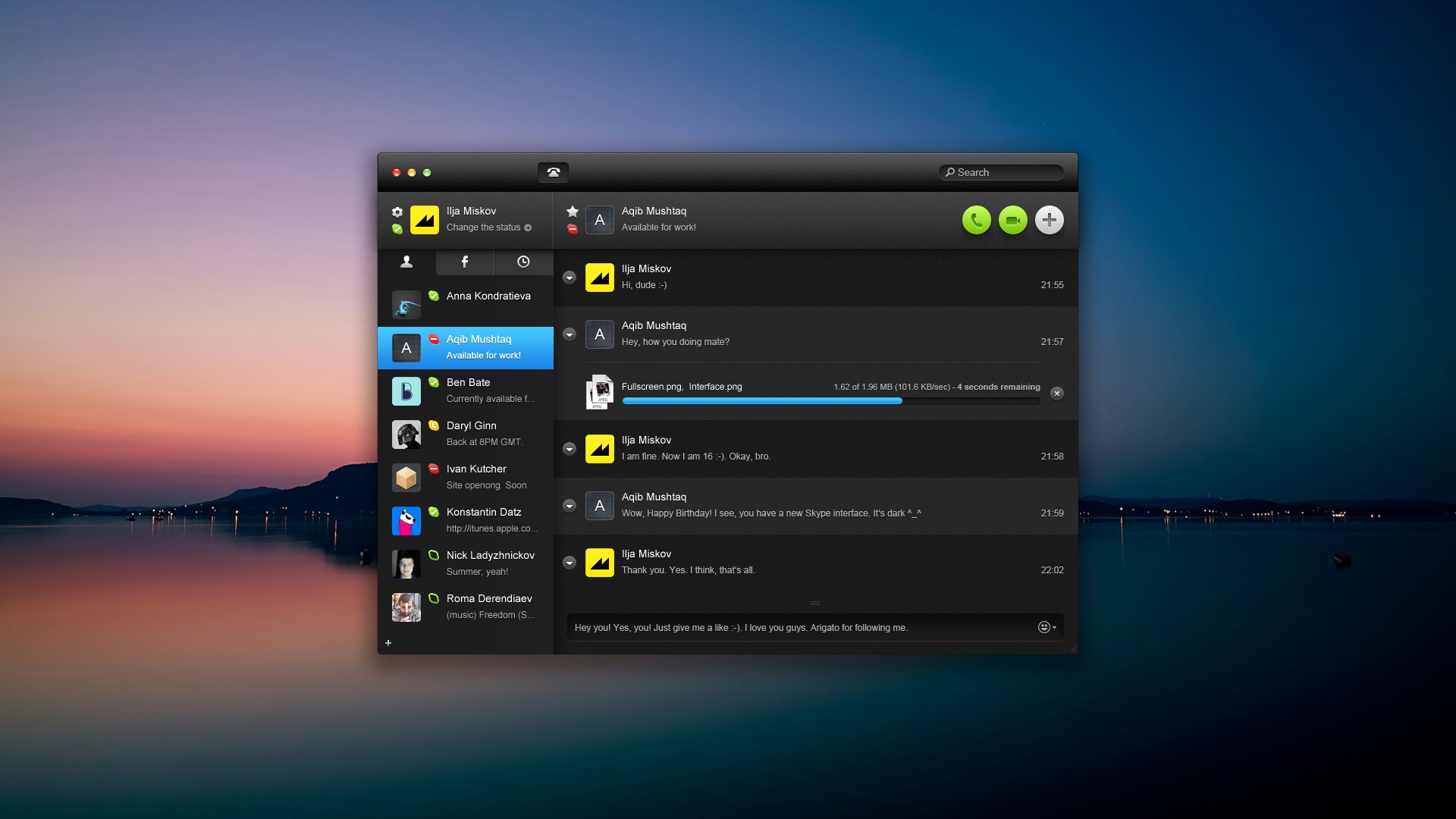Click the settings gear icon
The height and width of the screenshot is (819, 1456).
point(397,211)
